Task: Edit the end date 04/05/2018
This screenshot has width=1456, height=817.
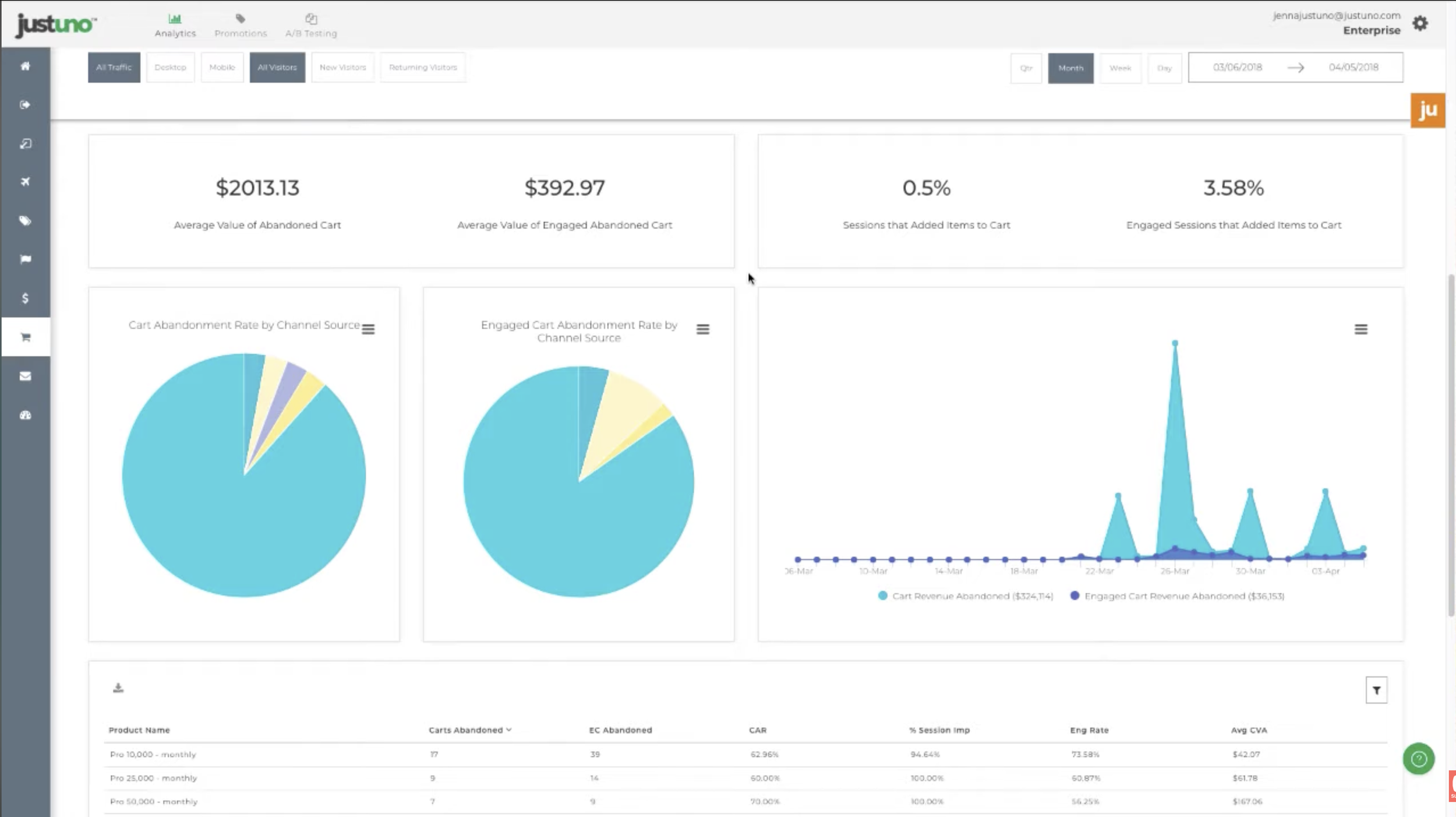Action: coord(1353,68)
